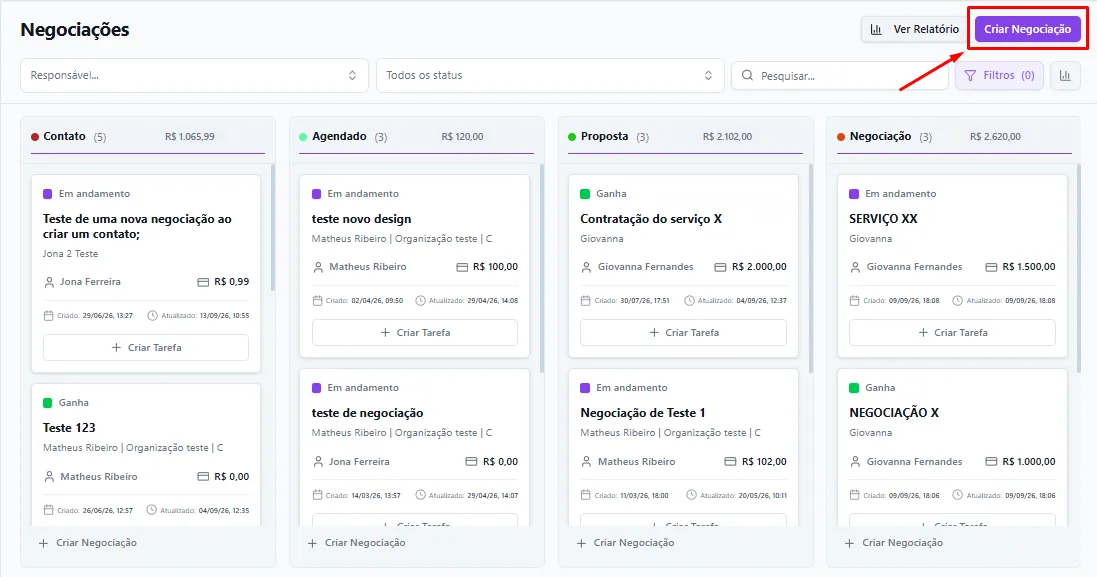Click the card icon beside R$ 0,99
Viewport: 1097px width, 577px height.
203,283
